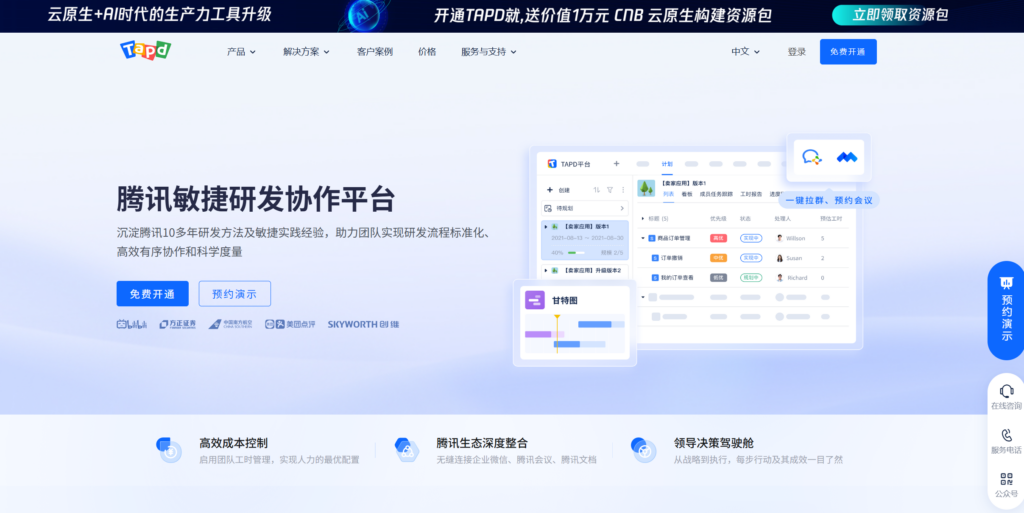Click Susan's avatar in the task table

[x=779, y=258]
